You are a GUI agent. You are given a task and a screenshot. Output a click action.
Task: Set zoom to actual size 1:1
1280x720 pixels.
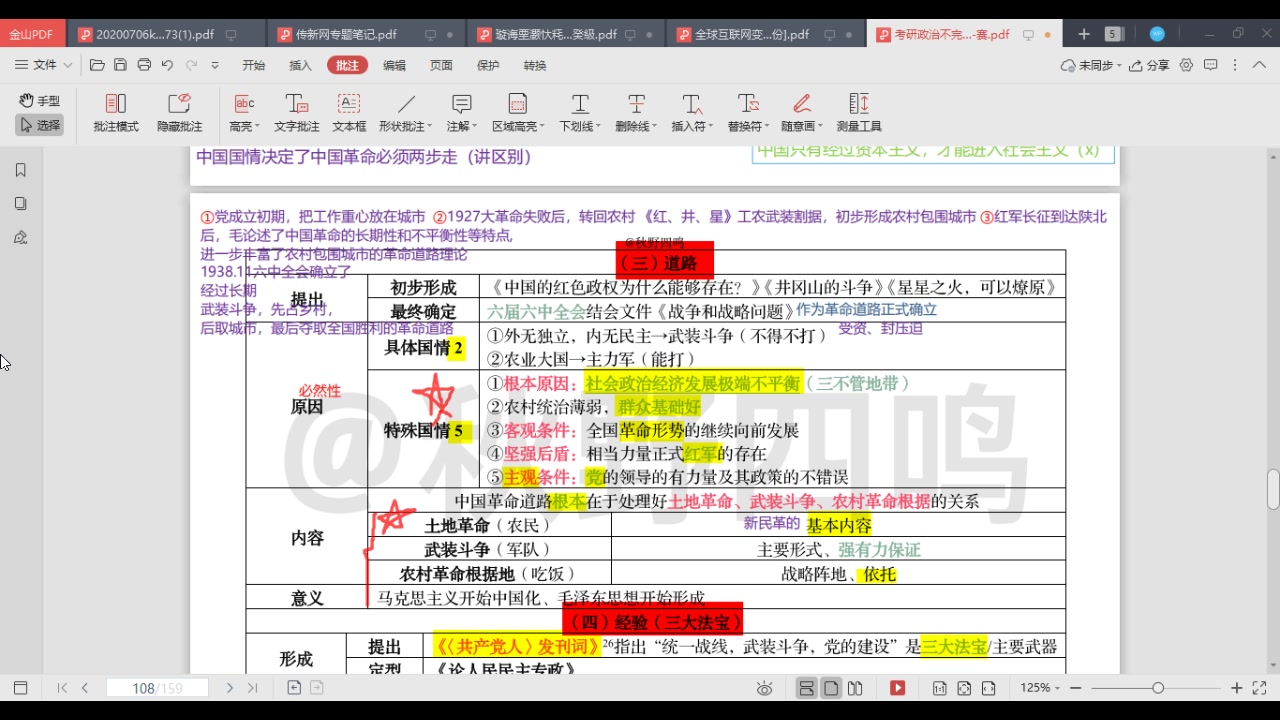(940, 688)
